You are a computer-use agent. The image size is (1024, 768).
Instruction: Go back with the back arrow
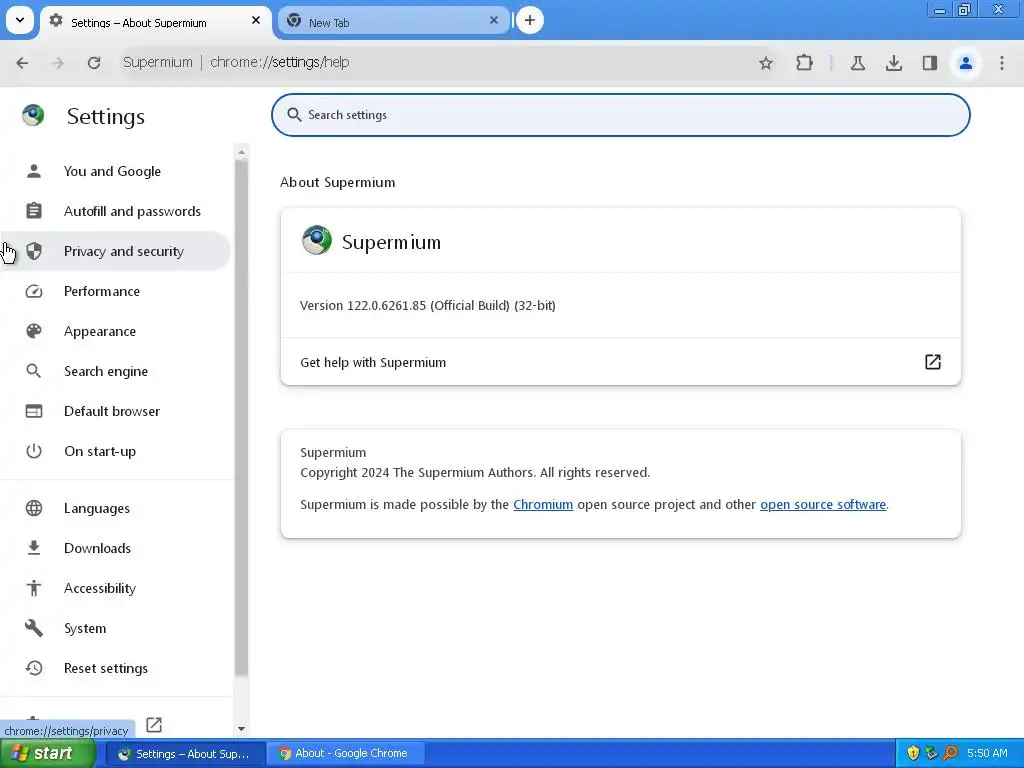pos(22,63)
